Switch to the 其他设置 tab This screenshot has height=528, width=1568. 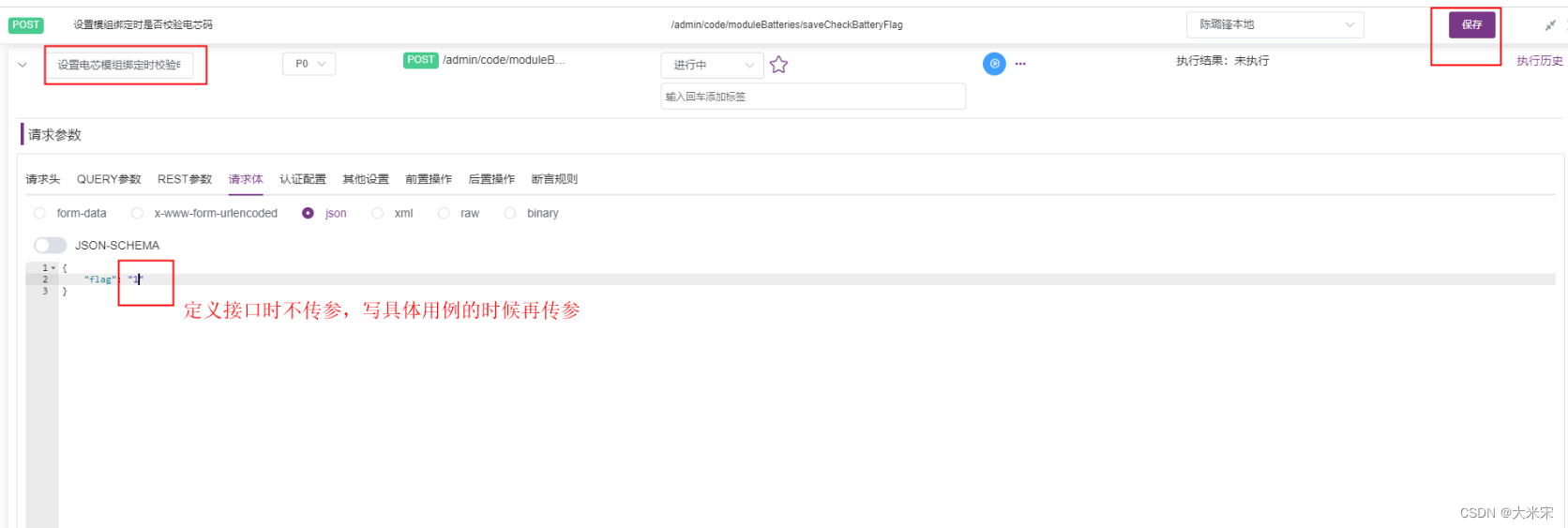[366, 179]
